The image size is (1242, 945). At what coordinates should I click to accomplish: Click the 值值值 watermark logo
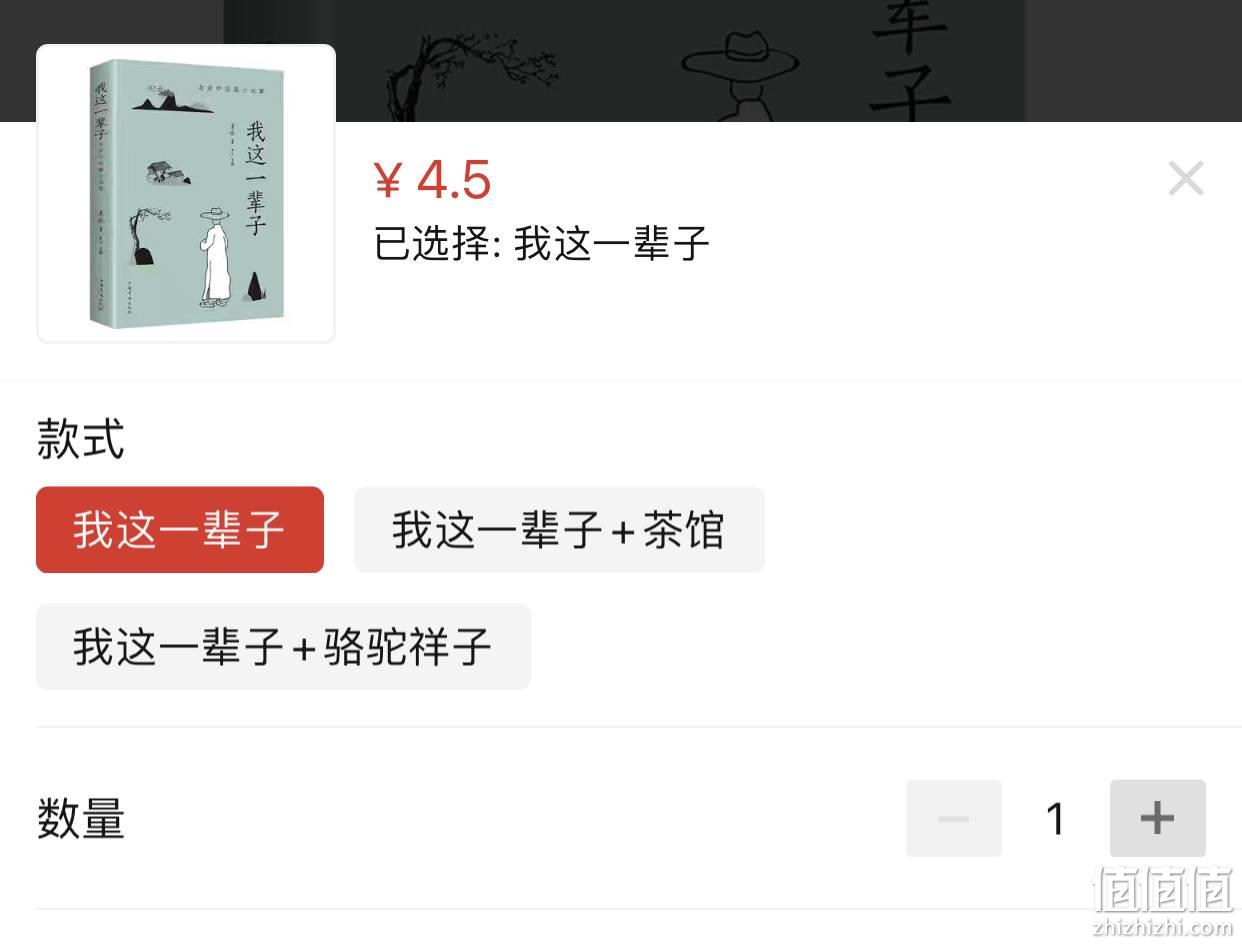point(1162,890)
